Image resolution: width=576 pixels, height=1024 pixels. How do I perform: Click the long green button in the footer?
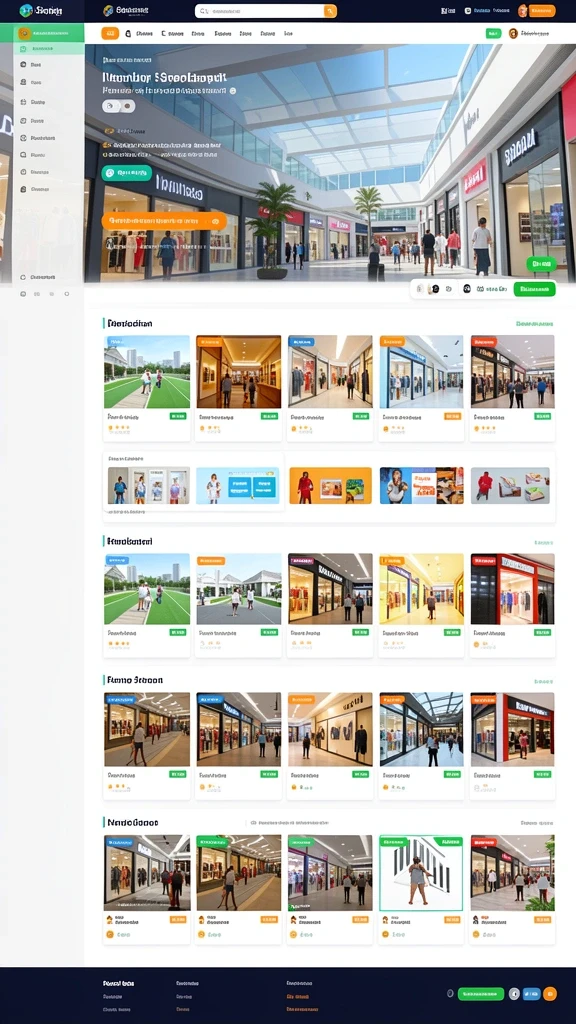(481, 994)
